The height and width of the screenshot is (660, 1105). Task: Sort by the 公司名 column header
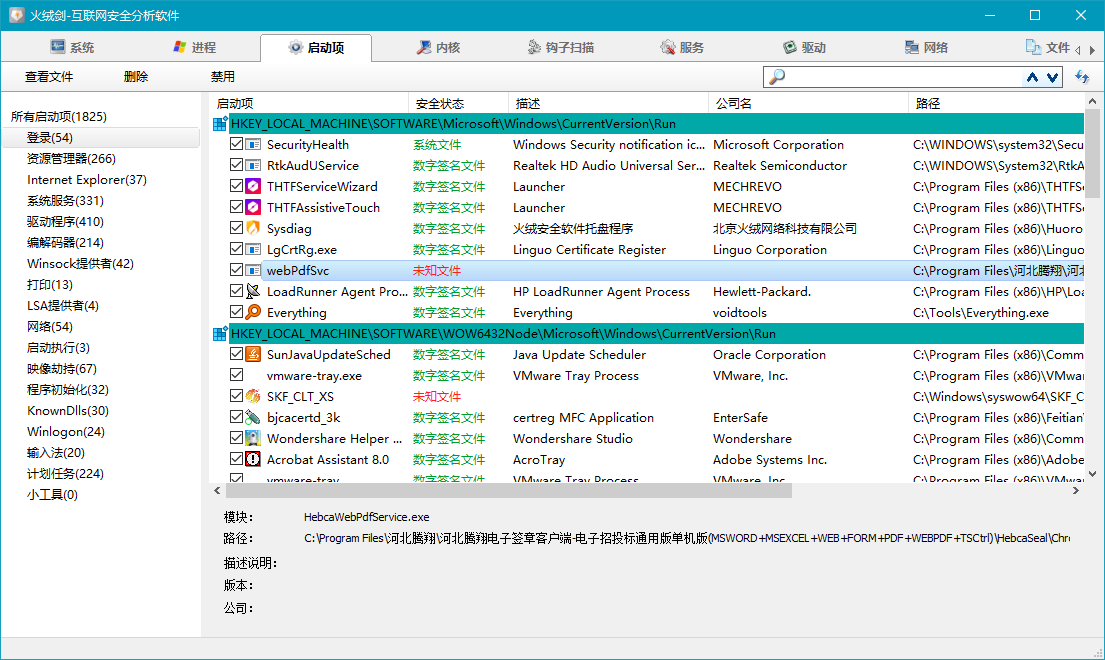point(808,104)
